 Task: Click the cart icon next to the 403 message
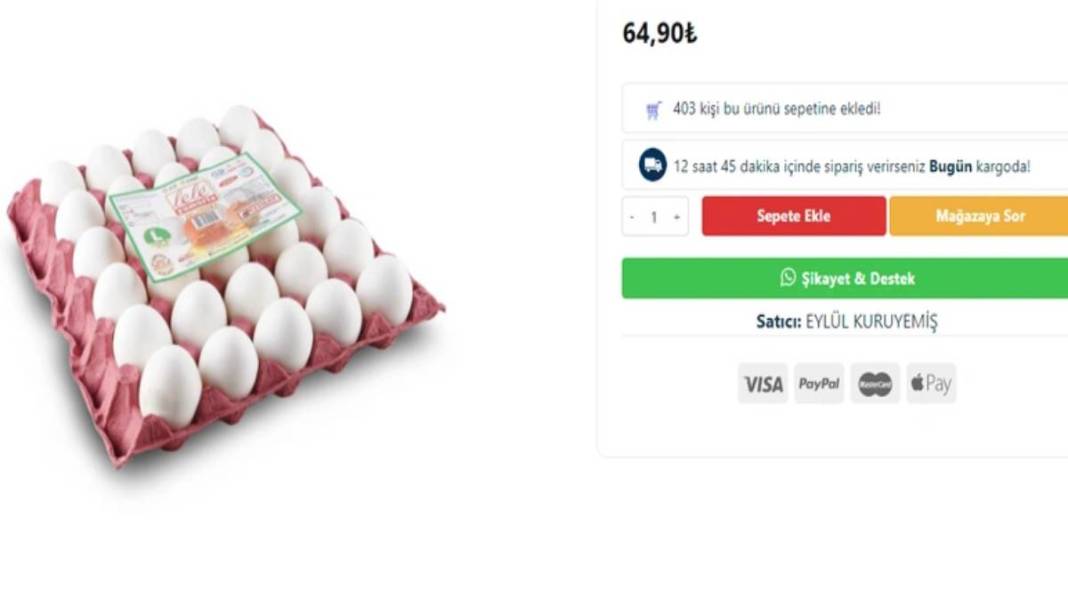(652, 109)
